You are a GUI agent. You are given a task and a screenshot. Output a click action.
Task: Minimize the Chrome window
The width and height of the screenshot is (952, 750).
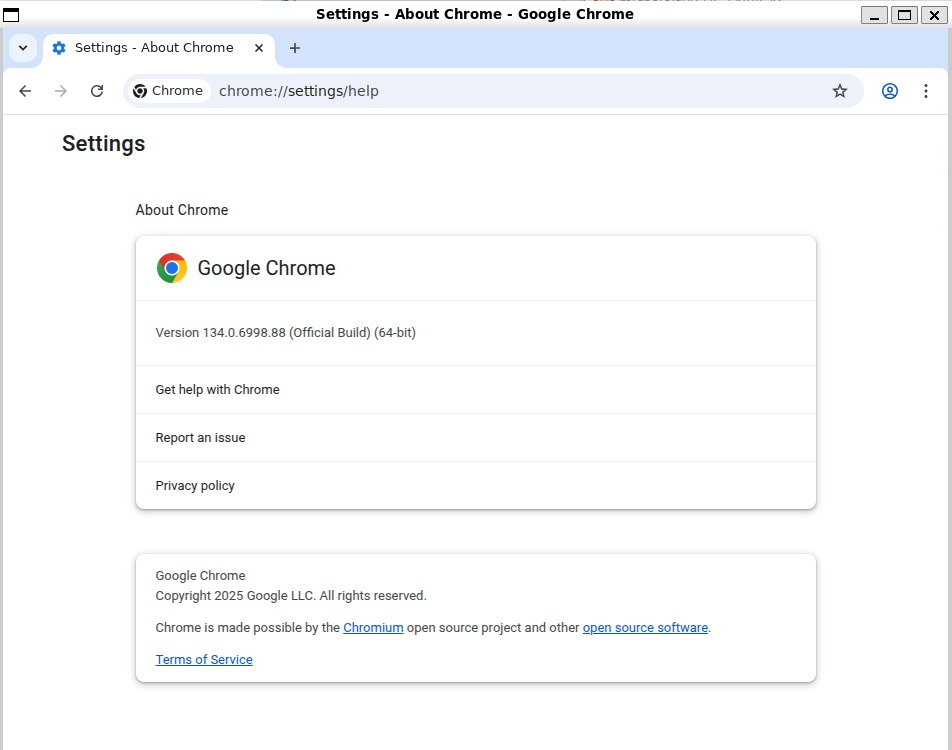(x=874, y=15)
